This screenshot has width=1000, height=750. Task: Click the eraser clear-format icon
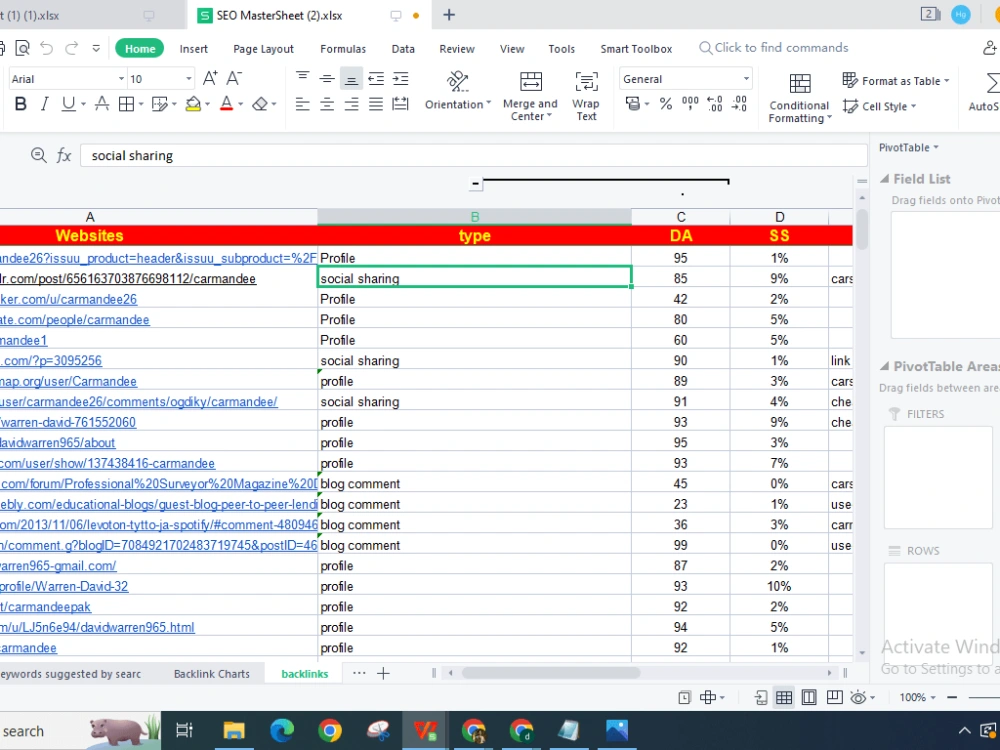[260, 104]
